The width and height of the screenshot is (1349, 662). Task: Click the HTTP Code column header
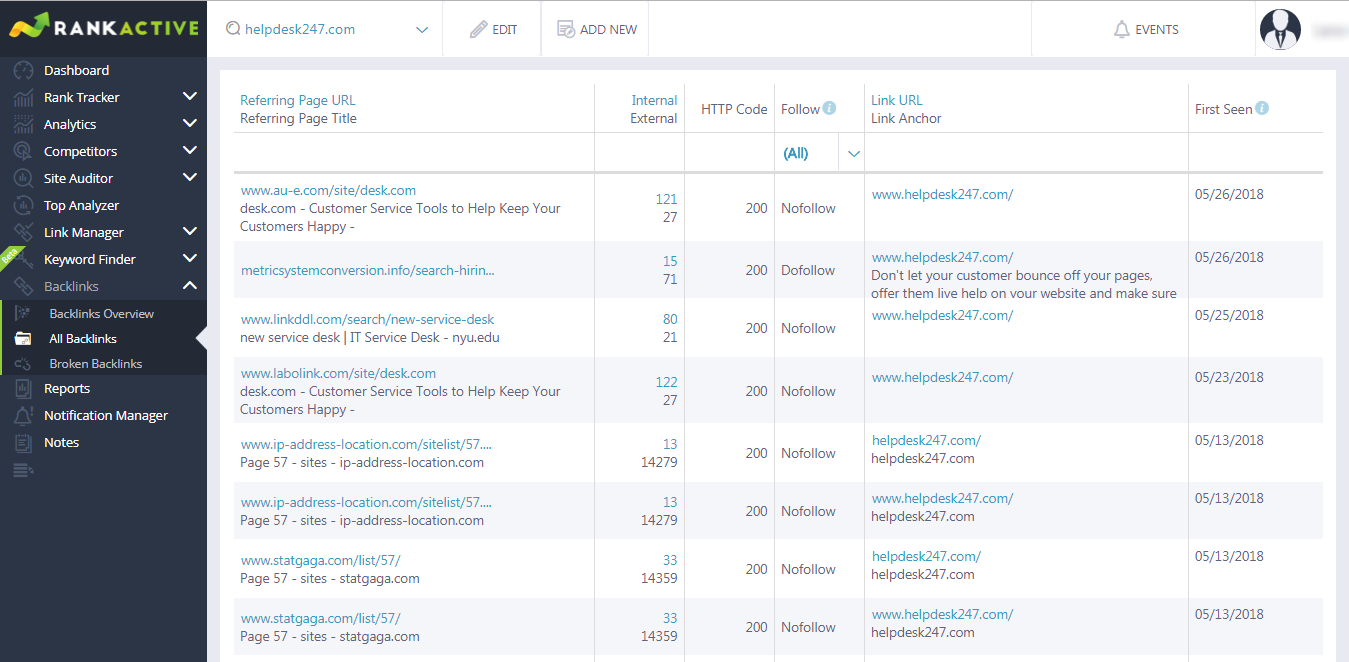[x=734, y=109]
